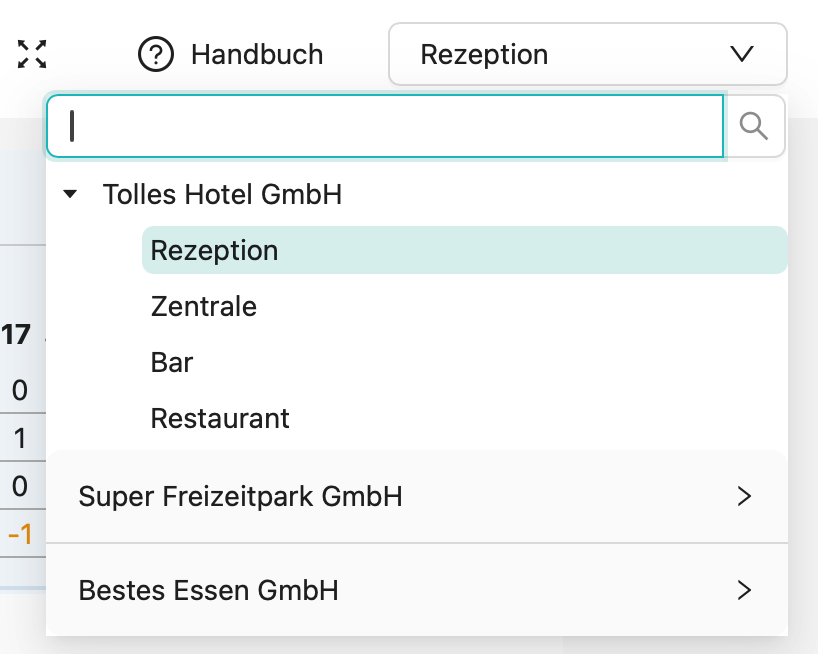Open the Super Freizeitpark GmbH group
Screen dimensions: 818x654
241,496
